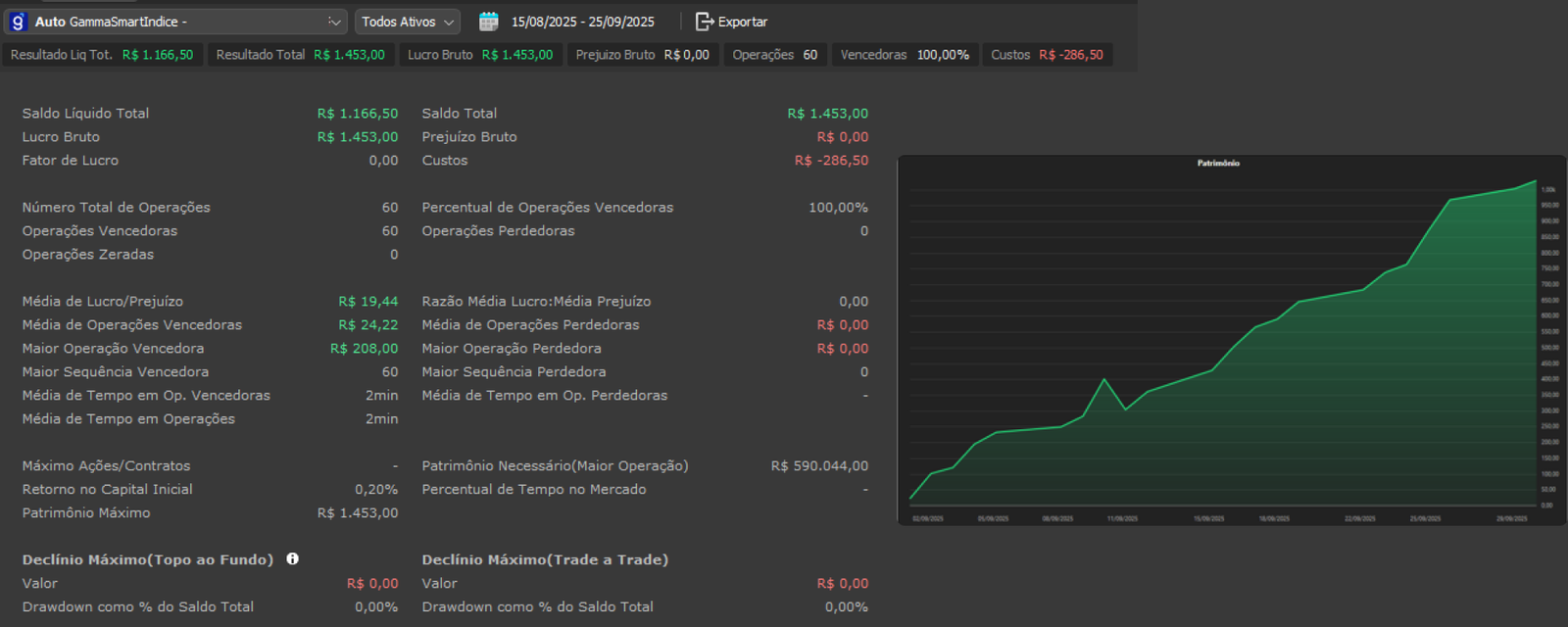Click the Patrimônio chart title
Image resolution: width=1568 pixels, height=627 pixels.
point(1218,164)
